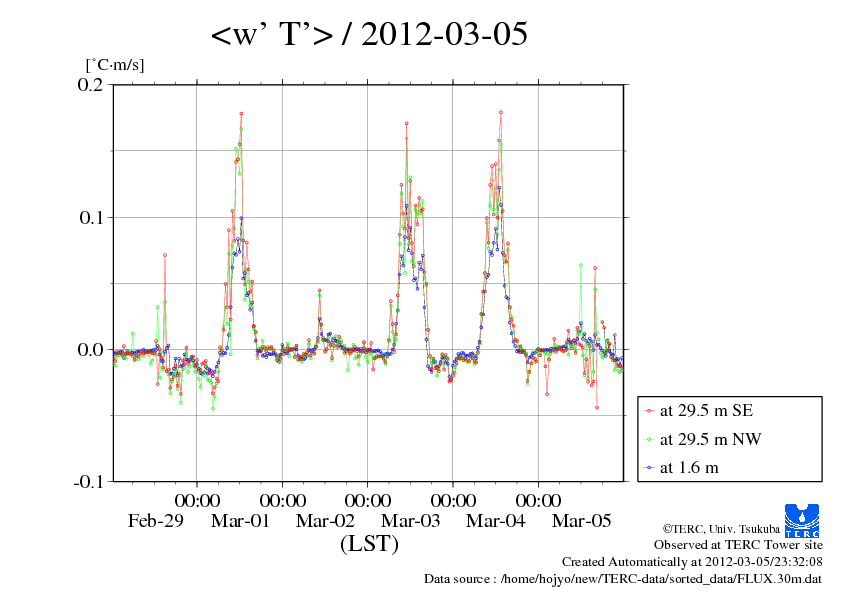Image resolution: width=842 pixels, height=595 pixels.
Task: Click the 'Created Automatically at' timestamp line
Action: click(x=692, y=562)
